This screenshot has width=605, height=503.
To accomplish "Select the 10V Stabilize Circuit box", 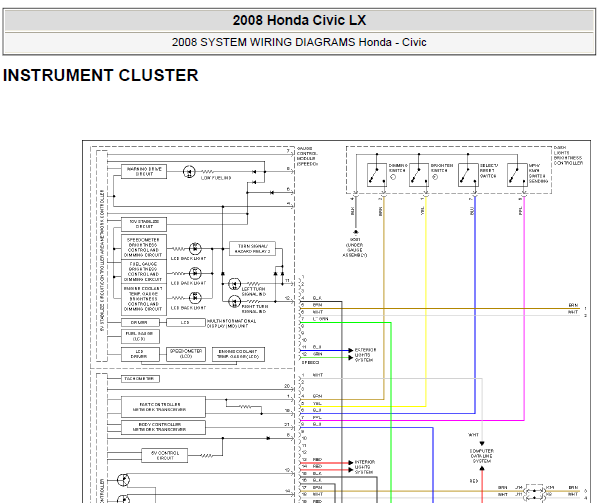I will point(144,224).
